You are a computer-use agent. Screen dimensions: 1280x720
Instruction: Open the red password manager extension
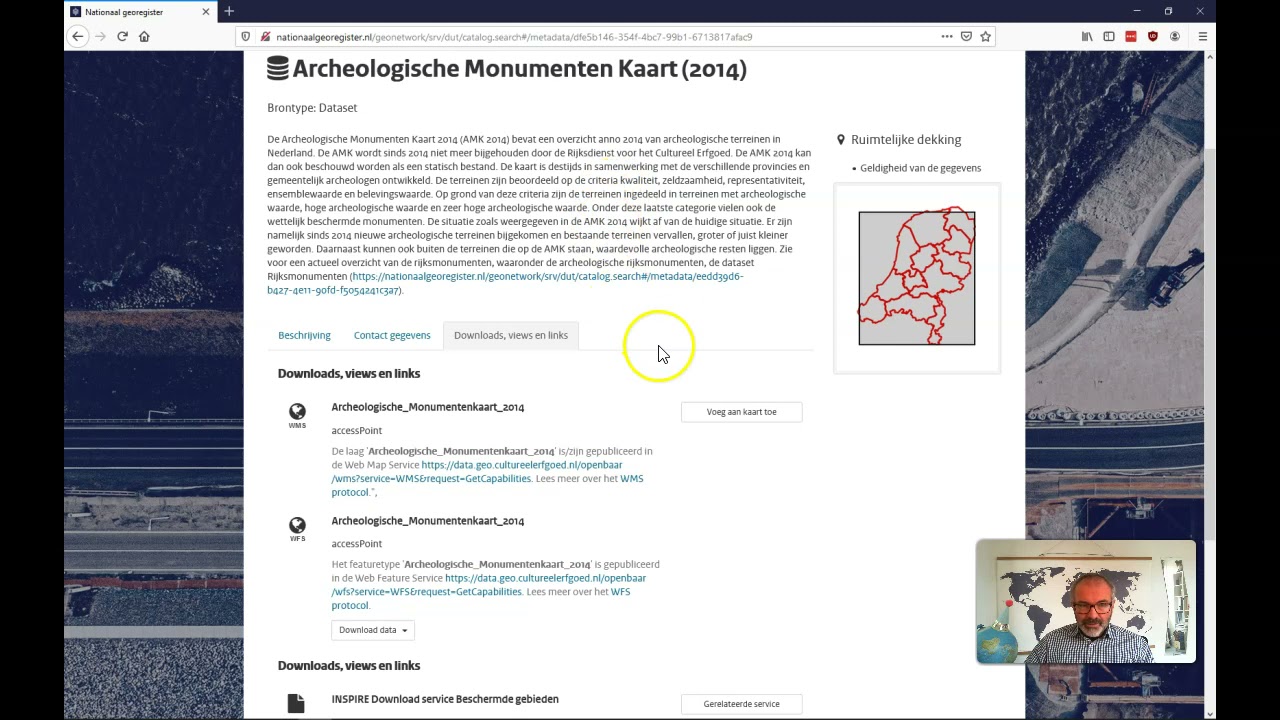[x=1131, y=36]
